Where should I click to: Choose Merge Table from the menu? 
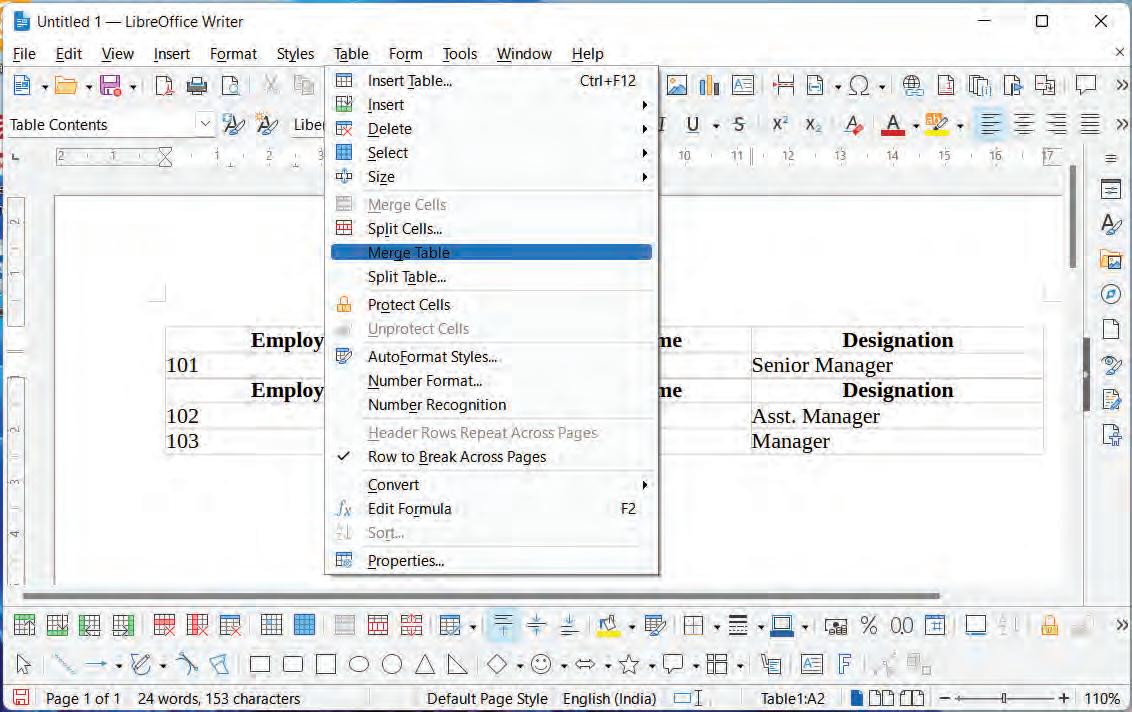pos(491,253)
